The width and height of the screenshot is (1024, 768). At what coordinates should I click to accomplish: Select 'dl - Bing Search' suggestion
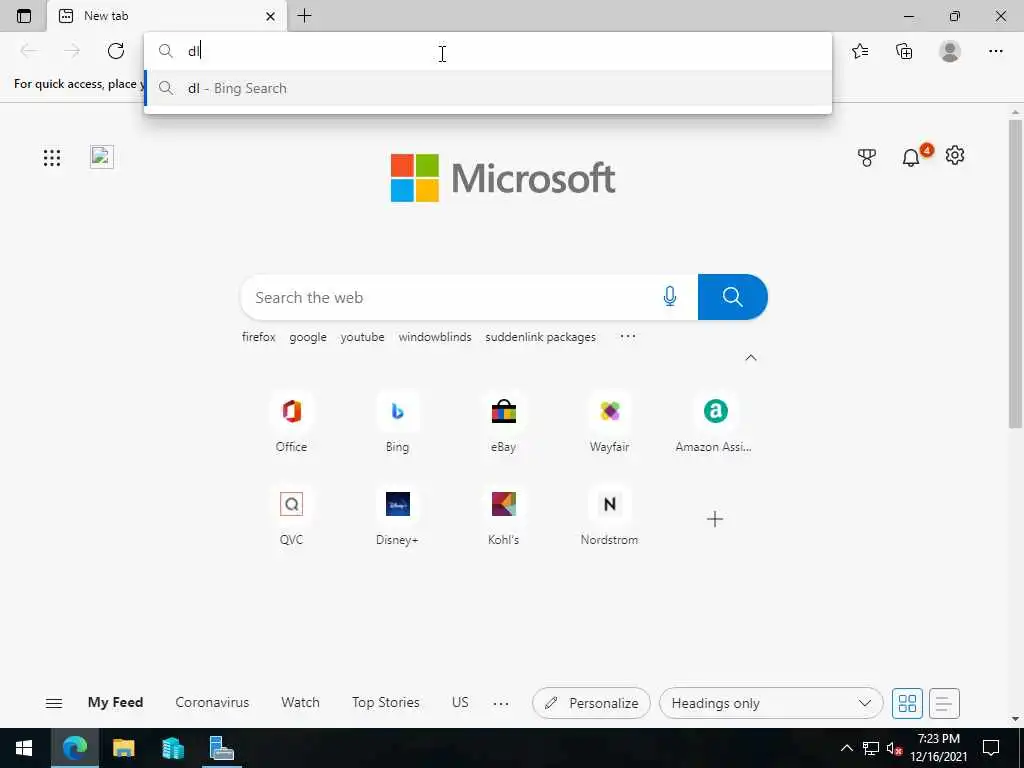(x=488, y=88)
